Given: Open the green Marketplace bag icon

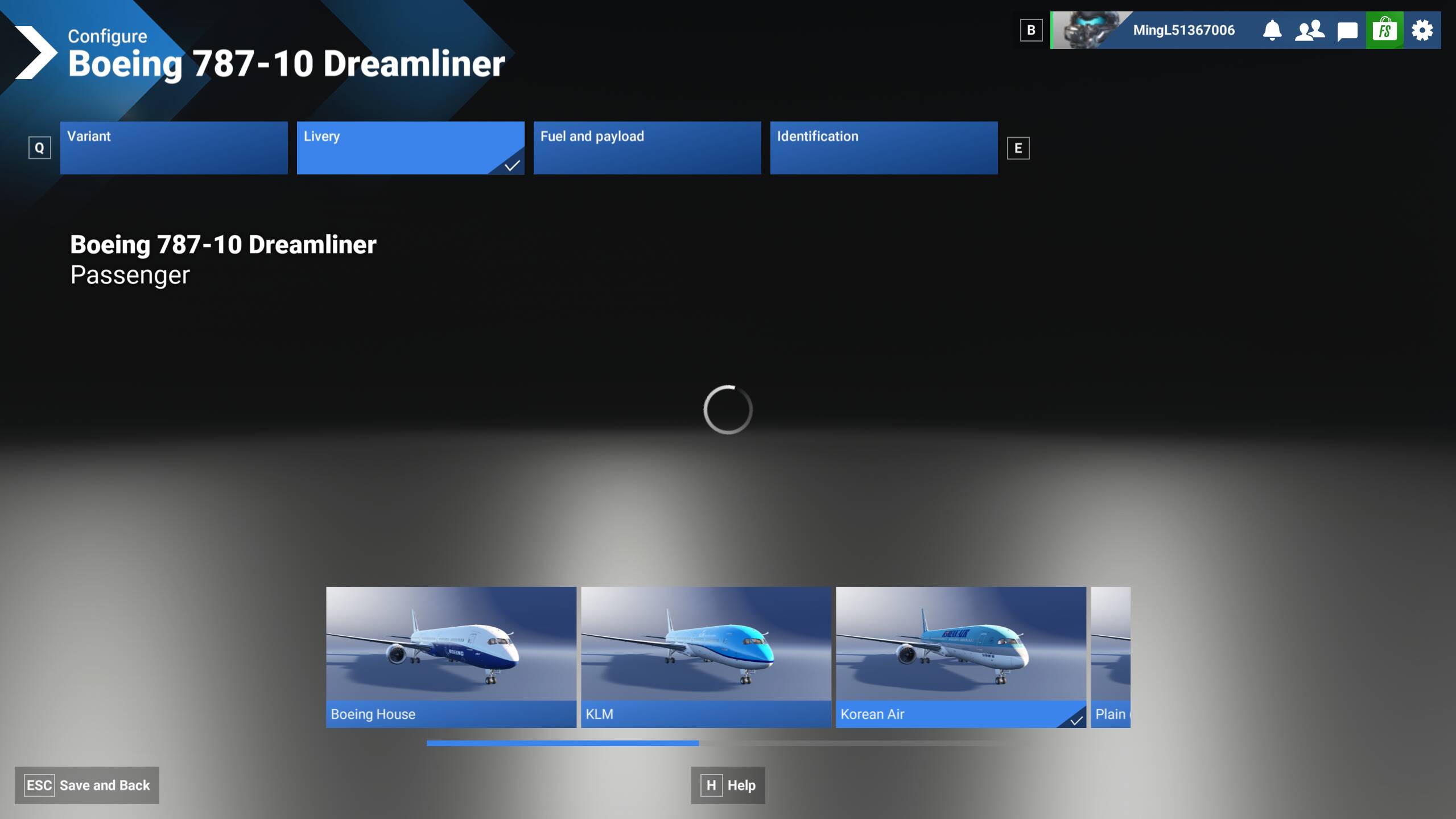Looking at the screenshot, I should [1384, 30].
